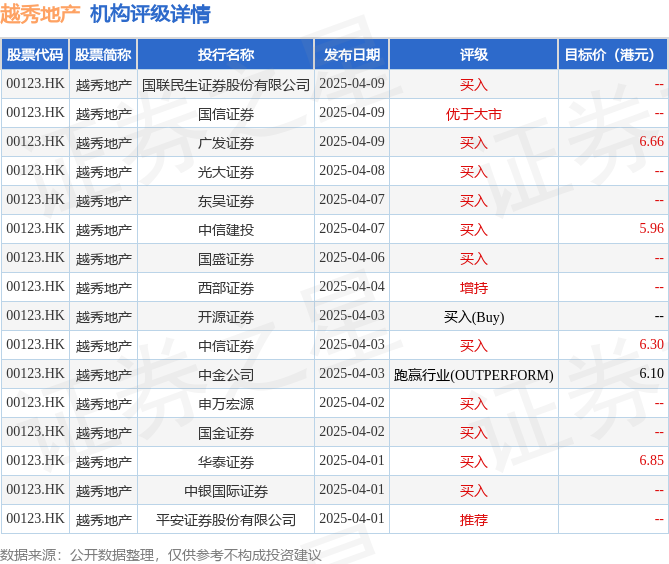The image size is (669, 564).
Task: Click 买入 rating in 中信建投 row
Action: tap(474, 230)
